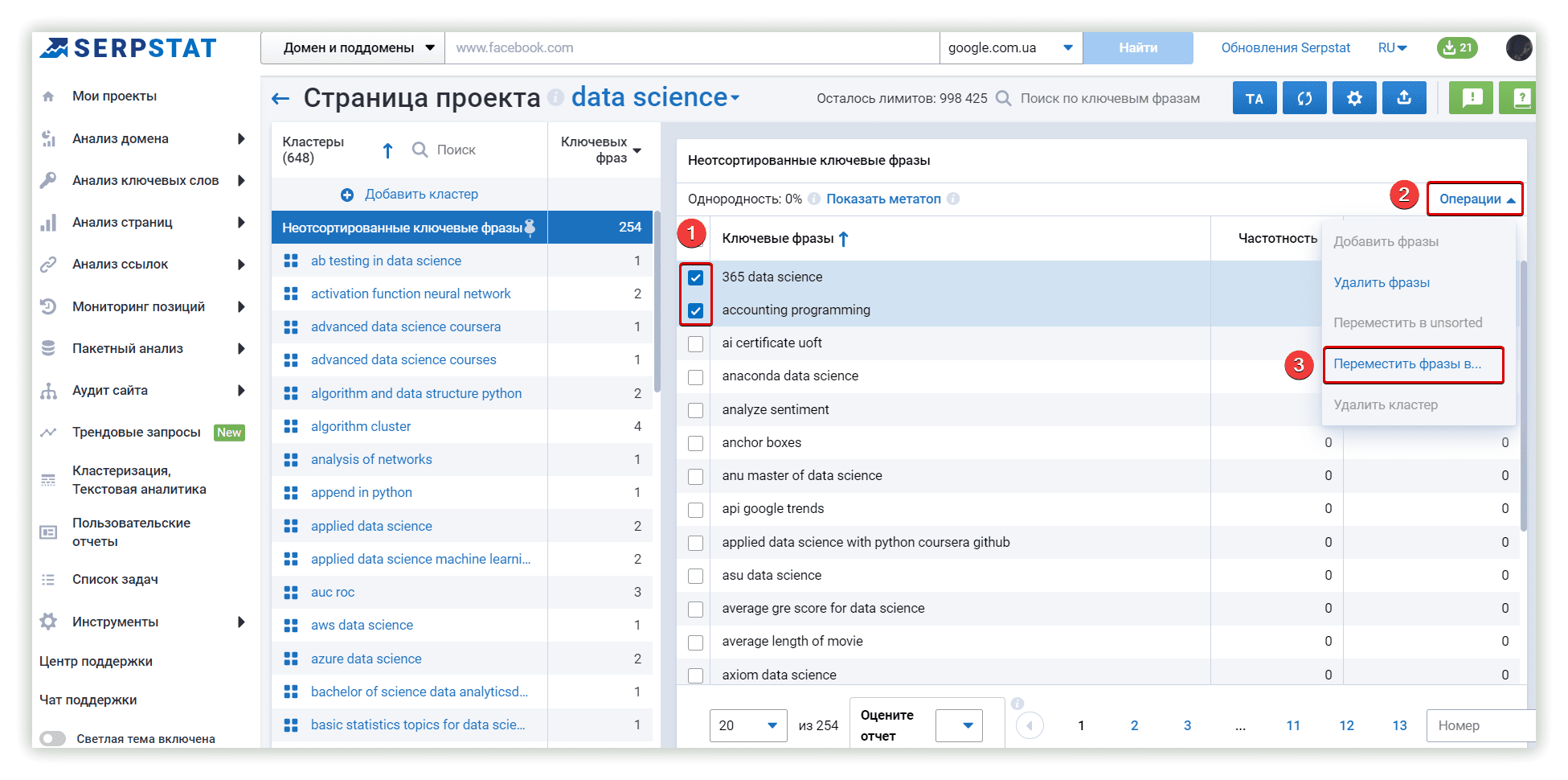
Task: Open the TA text analytics button
Action: point(1255,98)
